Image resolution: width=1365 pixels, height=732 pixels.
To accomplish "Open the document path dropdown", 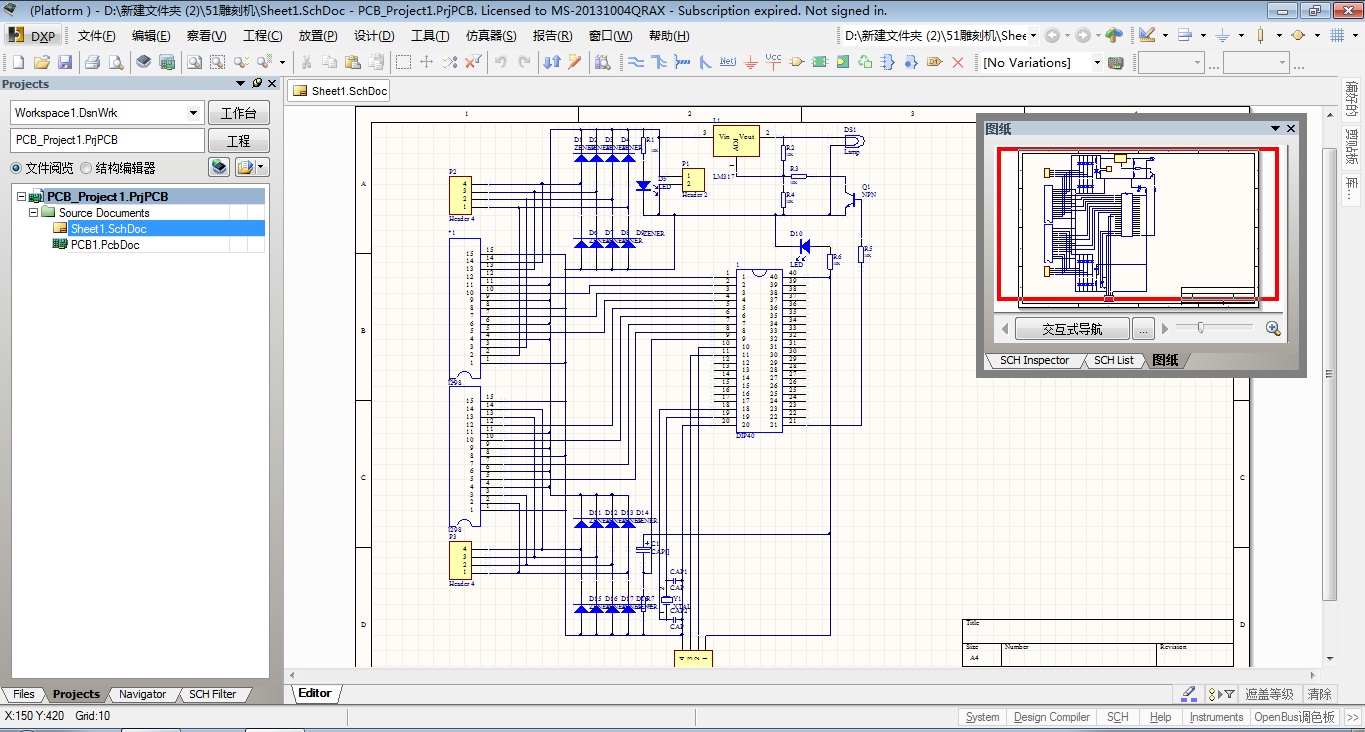I will tap(1033, 35).
